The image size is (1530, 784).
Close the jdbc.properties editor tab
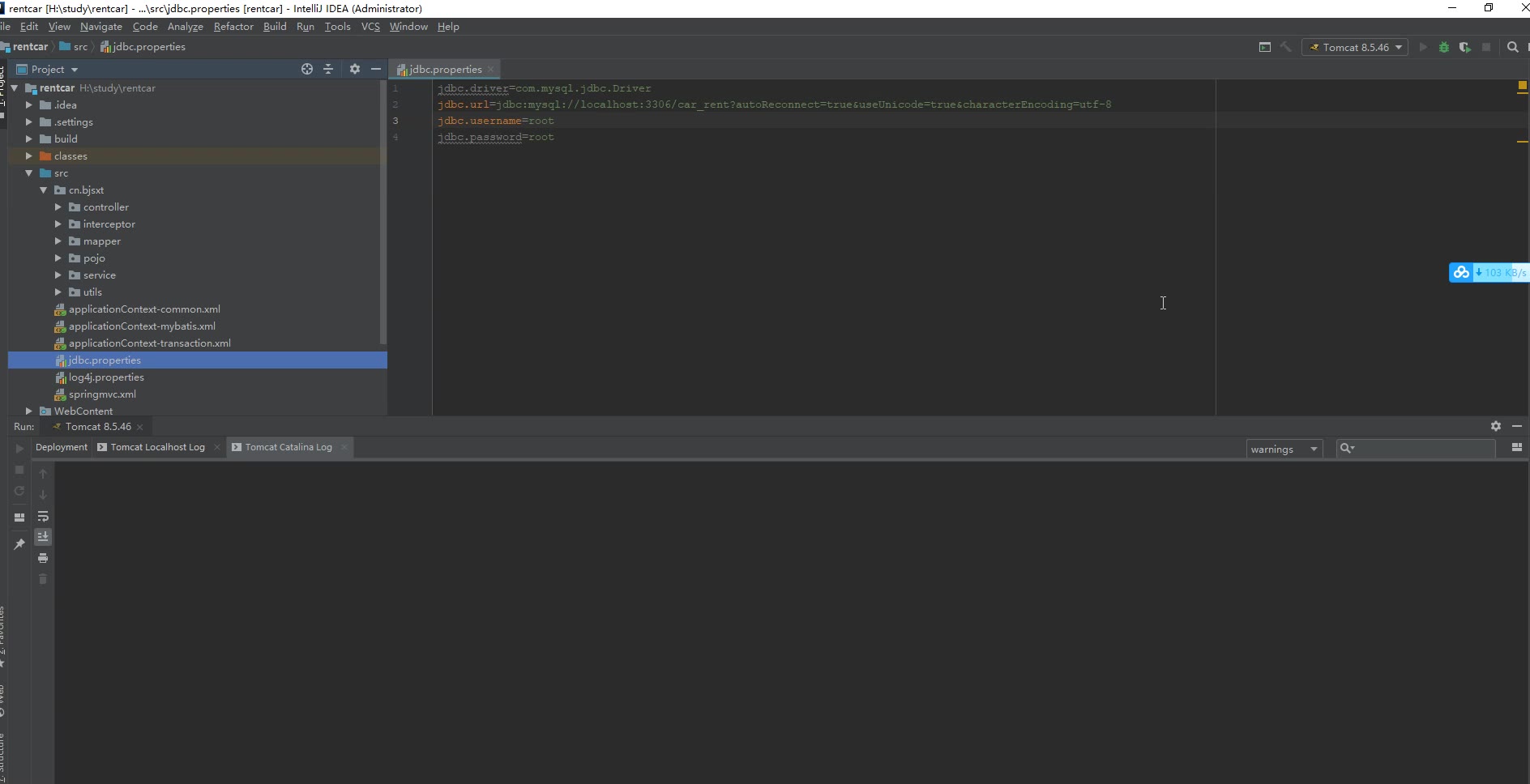490,70
